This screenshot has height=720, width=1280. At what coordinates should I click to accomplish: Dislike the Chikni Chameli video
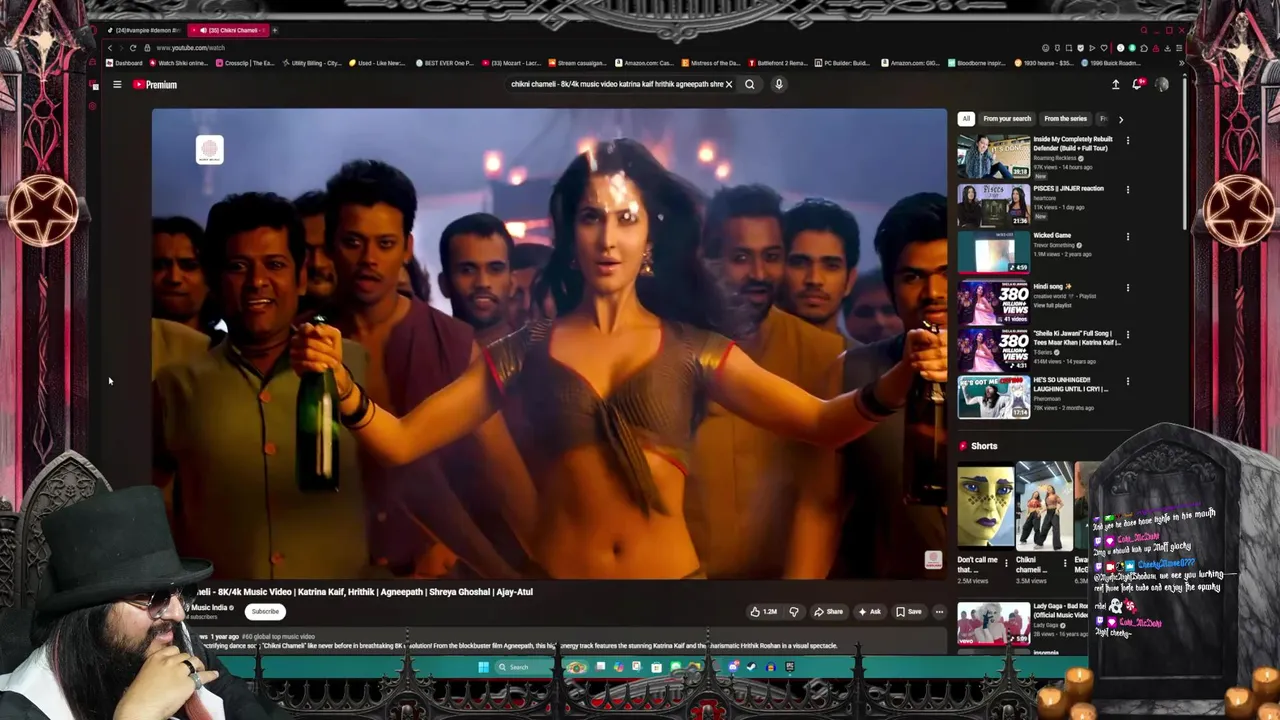[794, 612]
